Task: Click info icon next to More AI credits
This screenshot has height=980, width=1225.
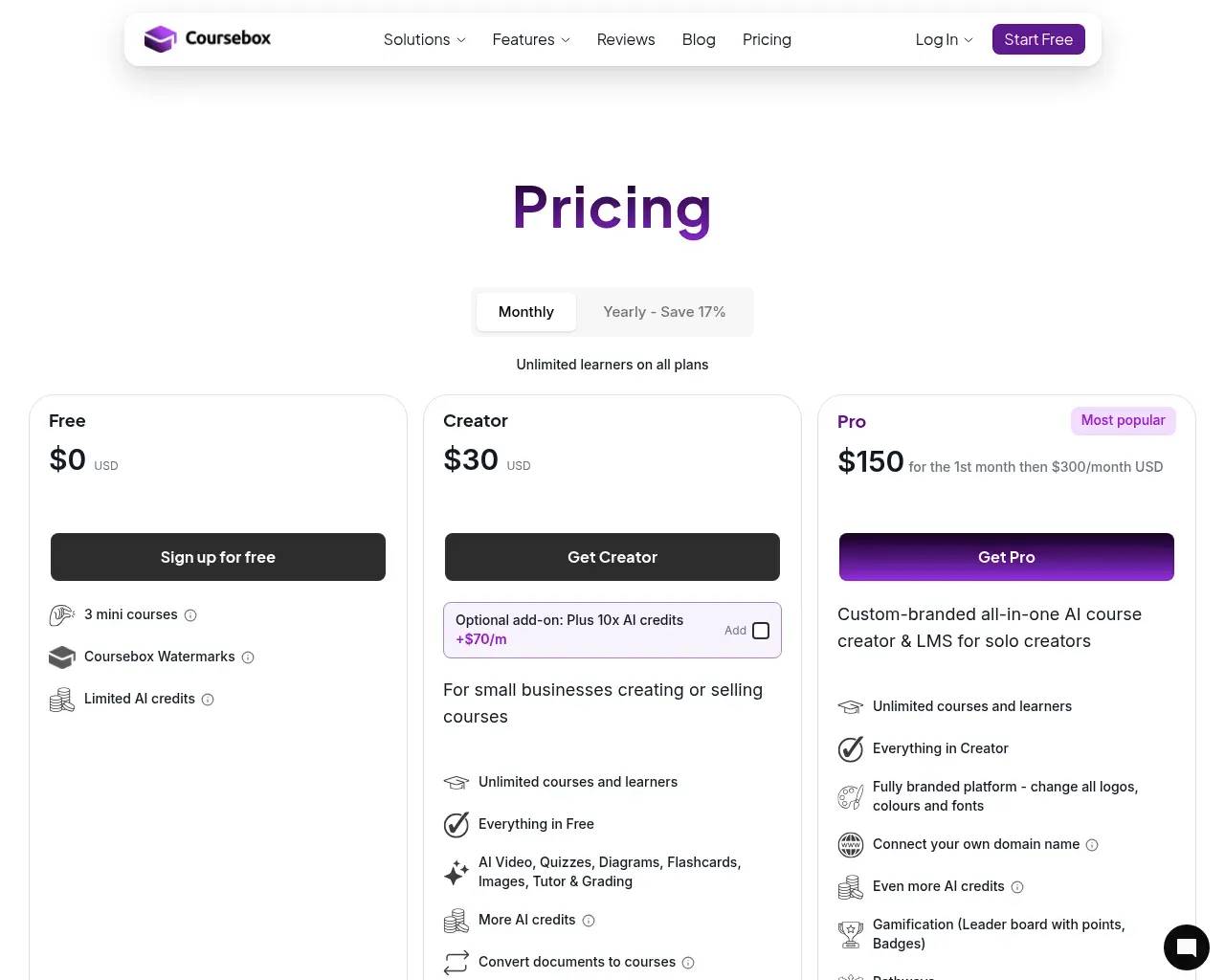Action: pyautogui.click(x=589, y=921)
